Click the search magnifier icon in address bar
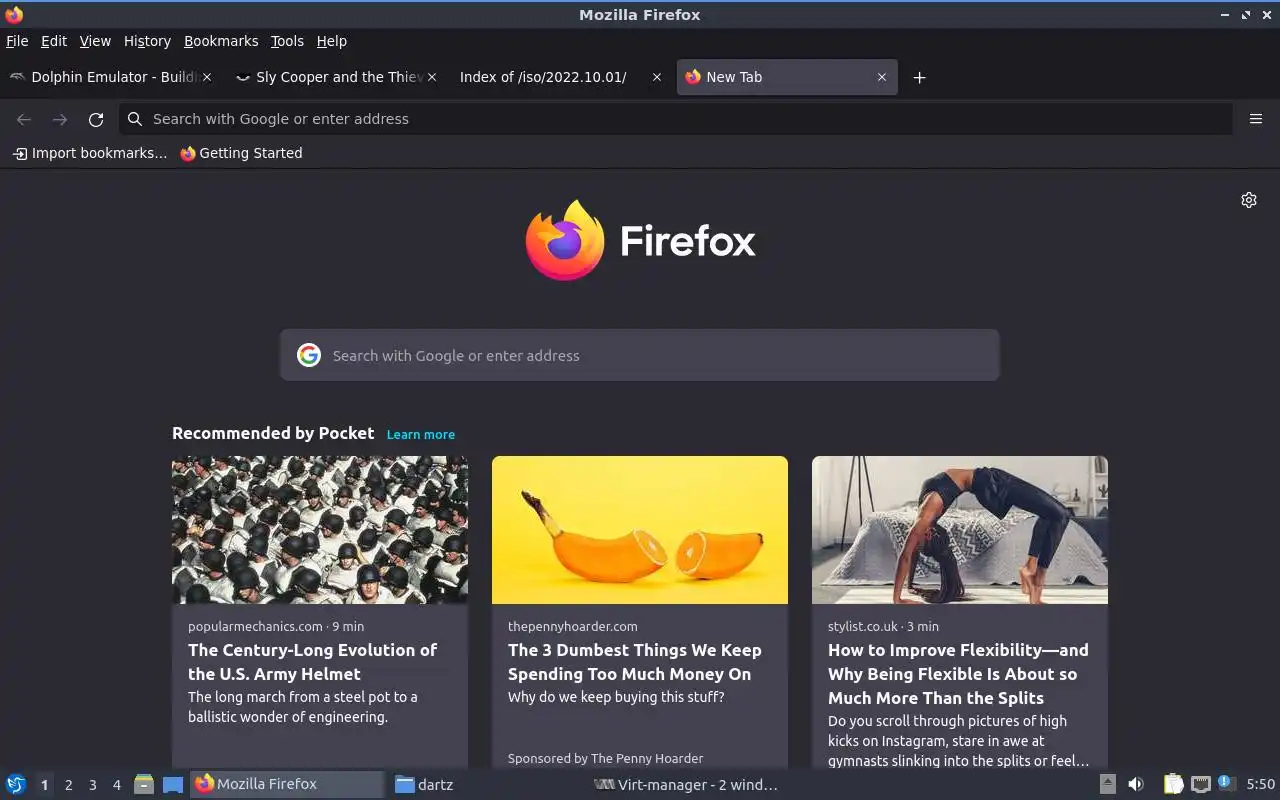 pos(135,119)
